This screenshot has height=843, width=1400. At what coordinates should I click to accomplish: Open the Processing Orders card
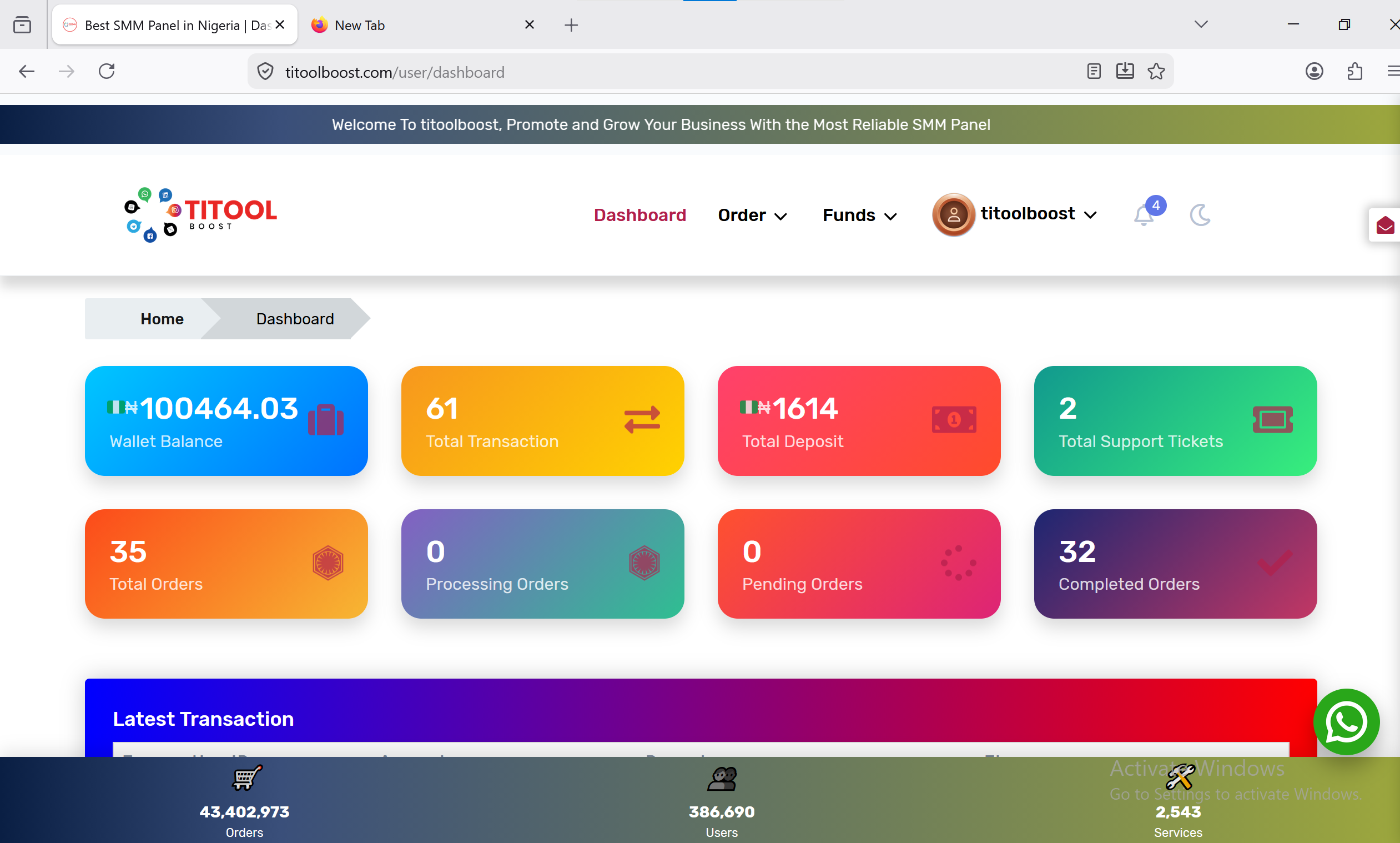542,564
